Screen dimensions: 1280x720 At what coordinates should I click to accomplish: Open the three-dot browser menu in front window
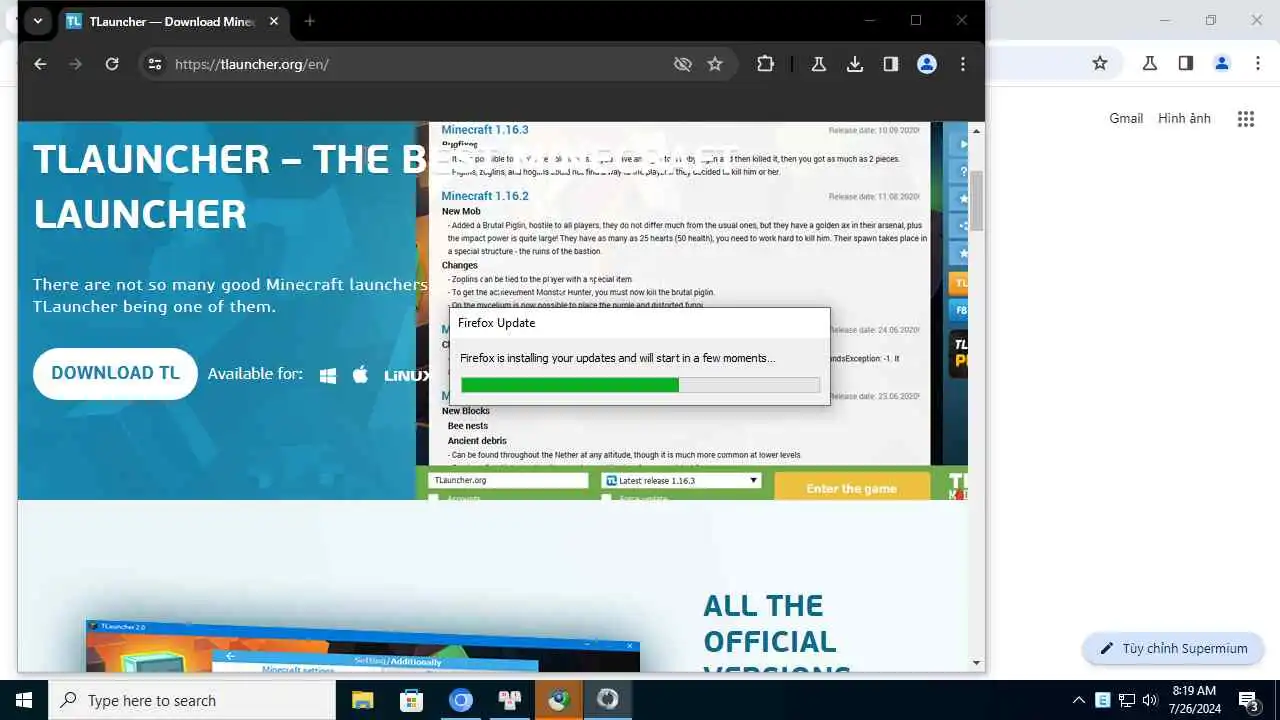963,64
